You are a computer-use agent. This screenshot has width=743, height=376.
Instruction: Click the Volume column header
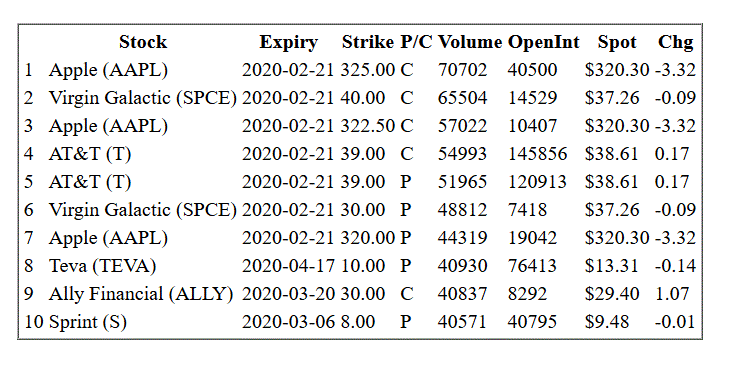470,42
